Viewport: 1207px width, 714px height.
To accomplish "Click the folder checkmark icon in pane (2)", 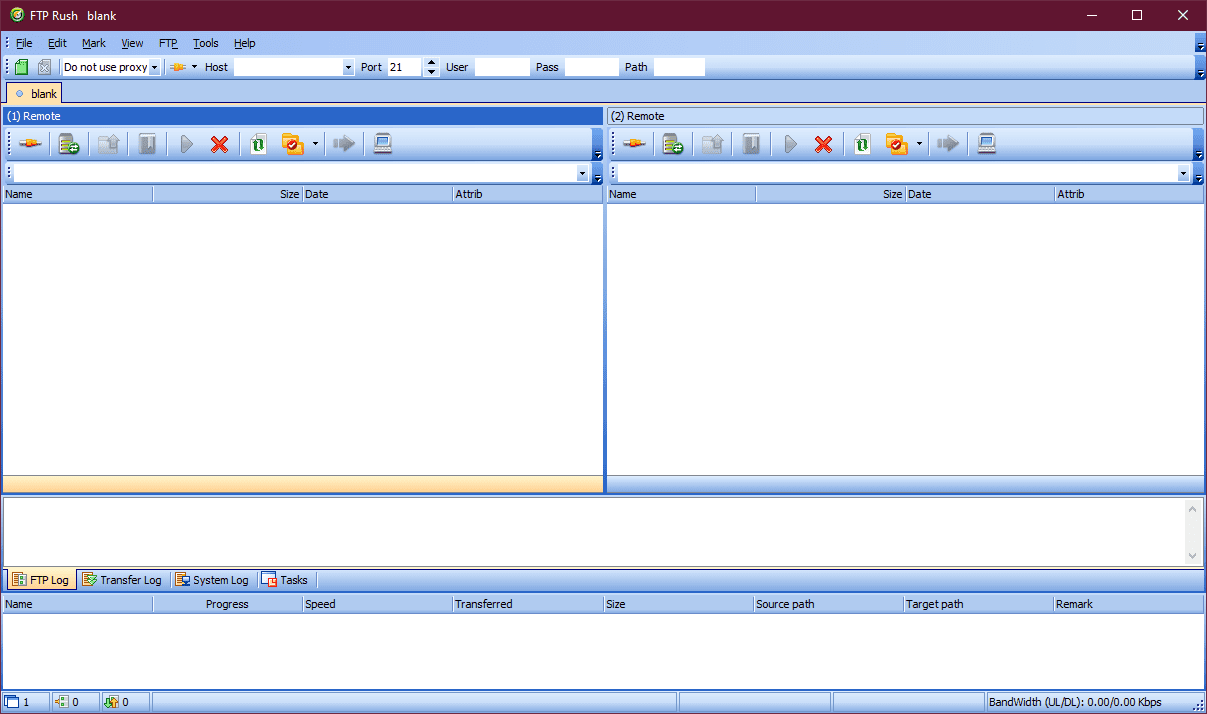I will (895, 145).
